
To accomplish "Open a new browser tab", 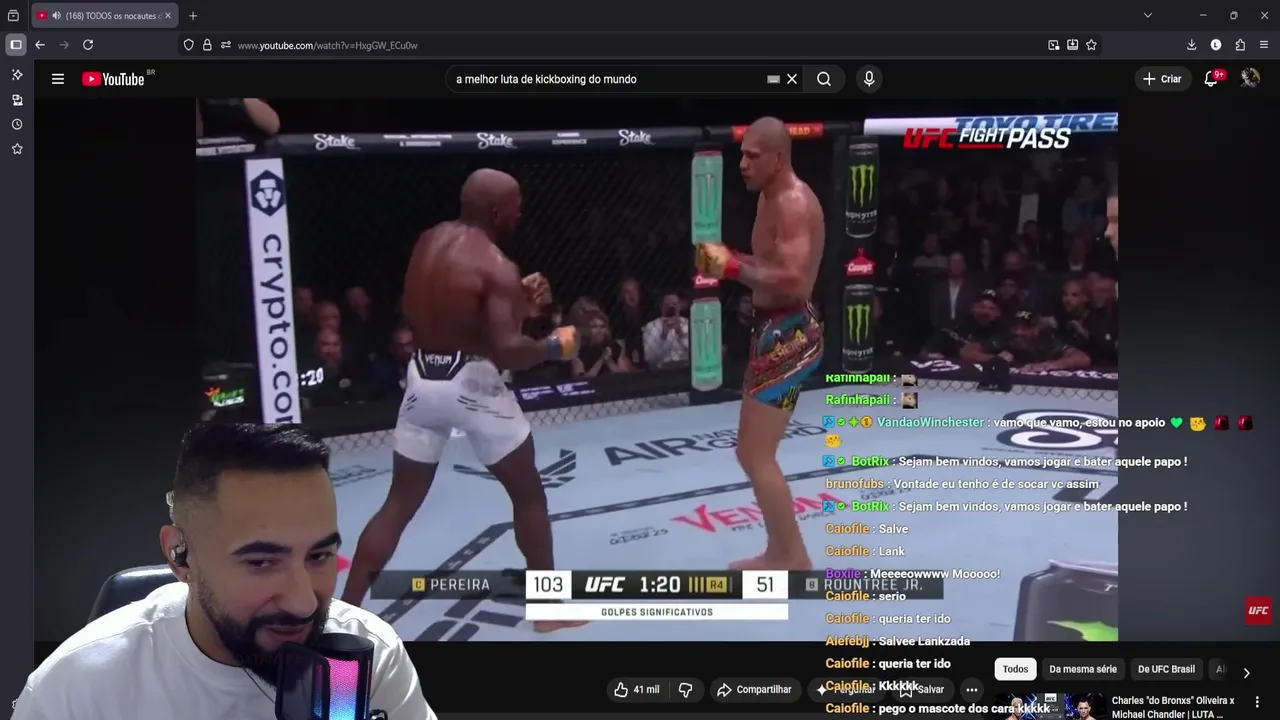I will coord(193,16).
